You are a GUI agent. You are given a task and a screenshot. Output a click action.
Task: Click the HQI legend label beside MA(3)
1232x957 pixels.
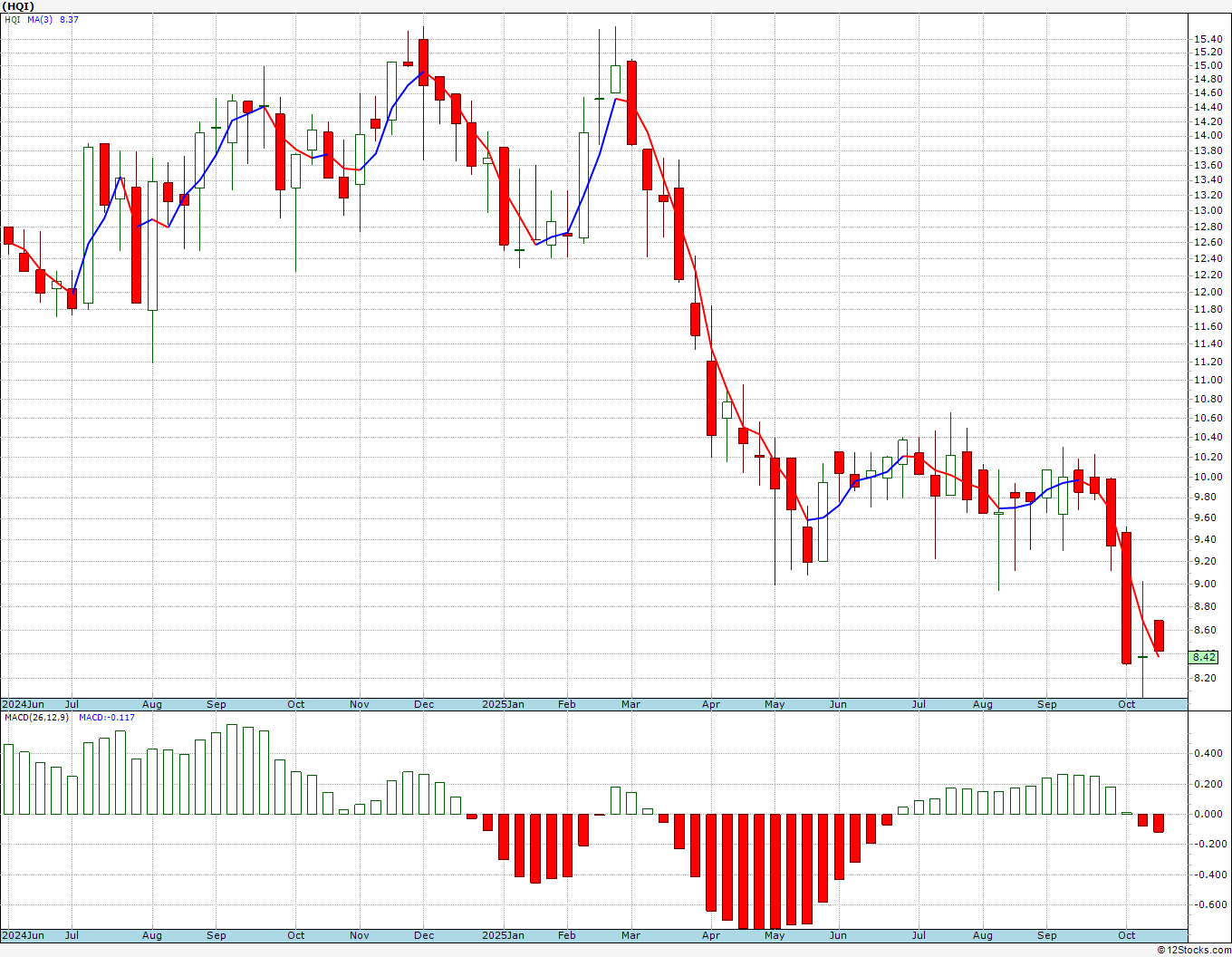click(13, 19)
